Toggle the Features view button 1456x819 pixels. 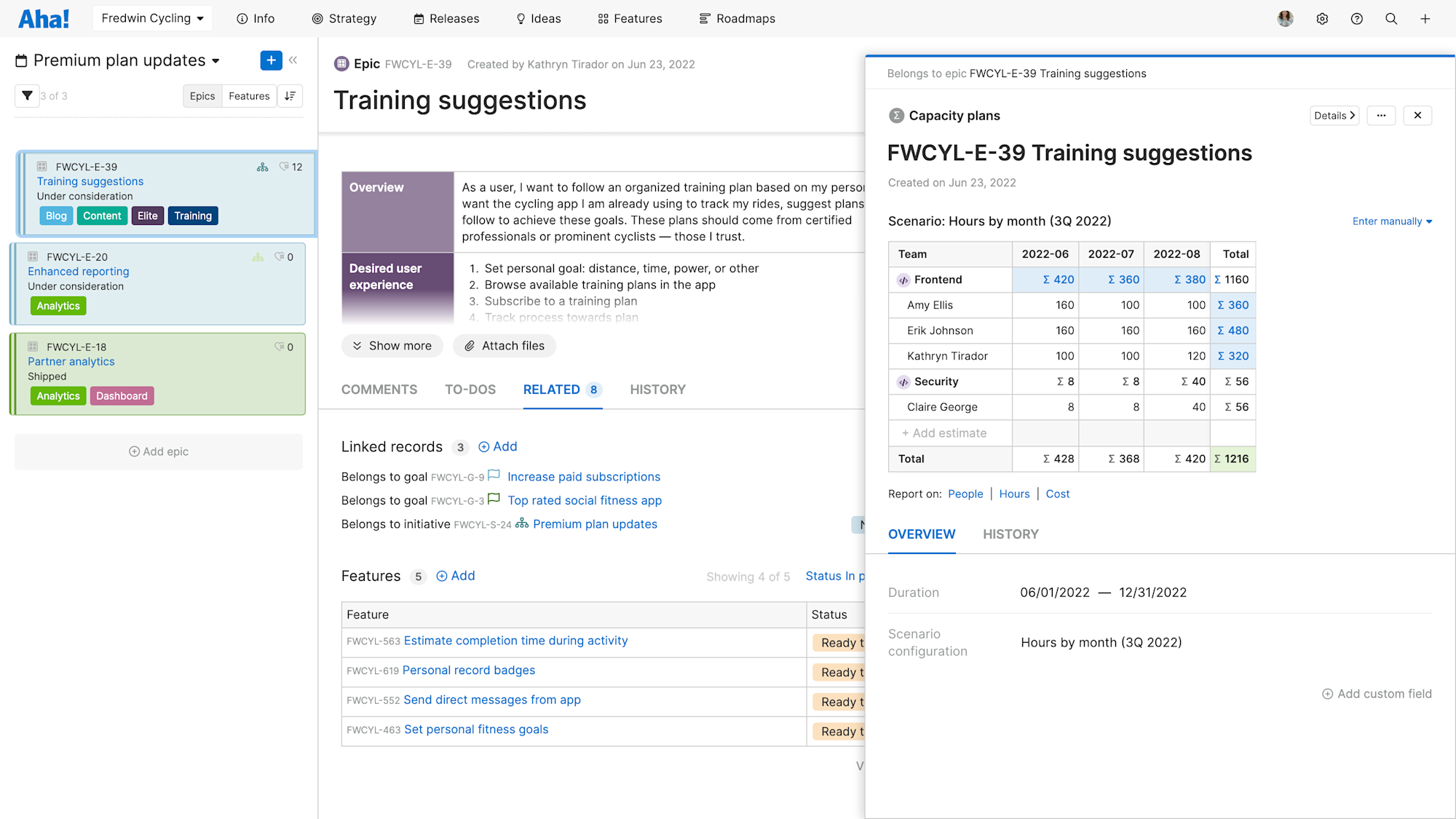coord(249,96)
